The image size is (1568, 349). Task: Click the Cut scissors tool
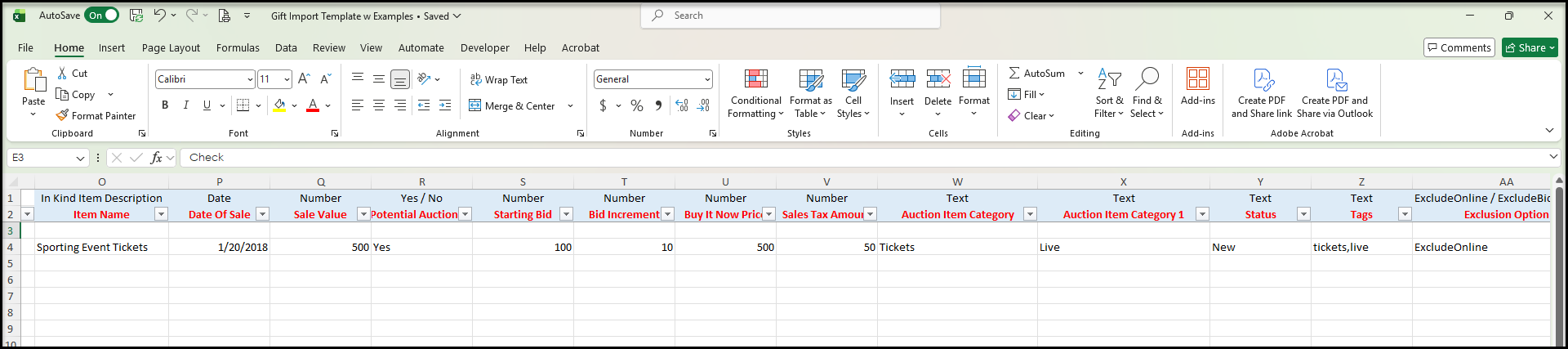coord(72,73)
